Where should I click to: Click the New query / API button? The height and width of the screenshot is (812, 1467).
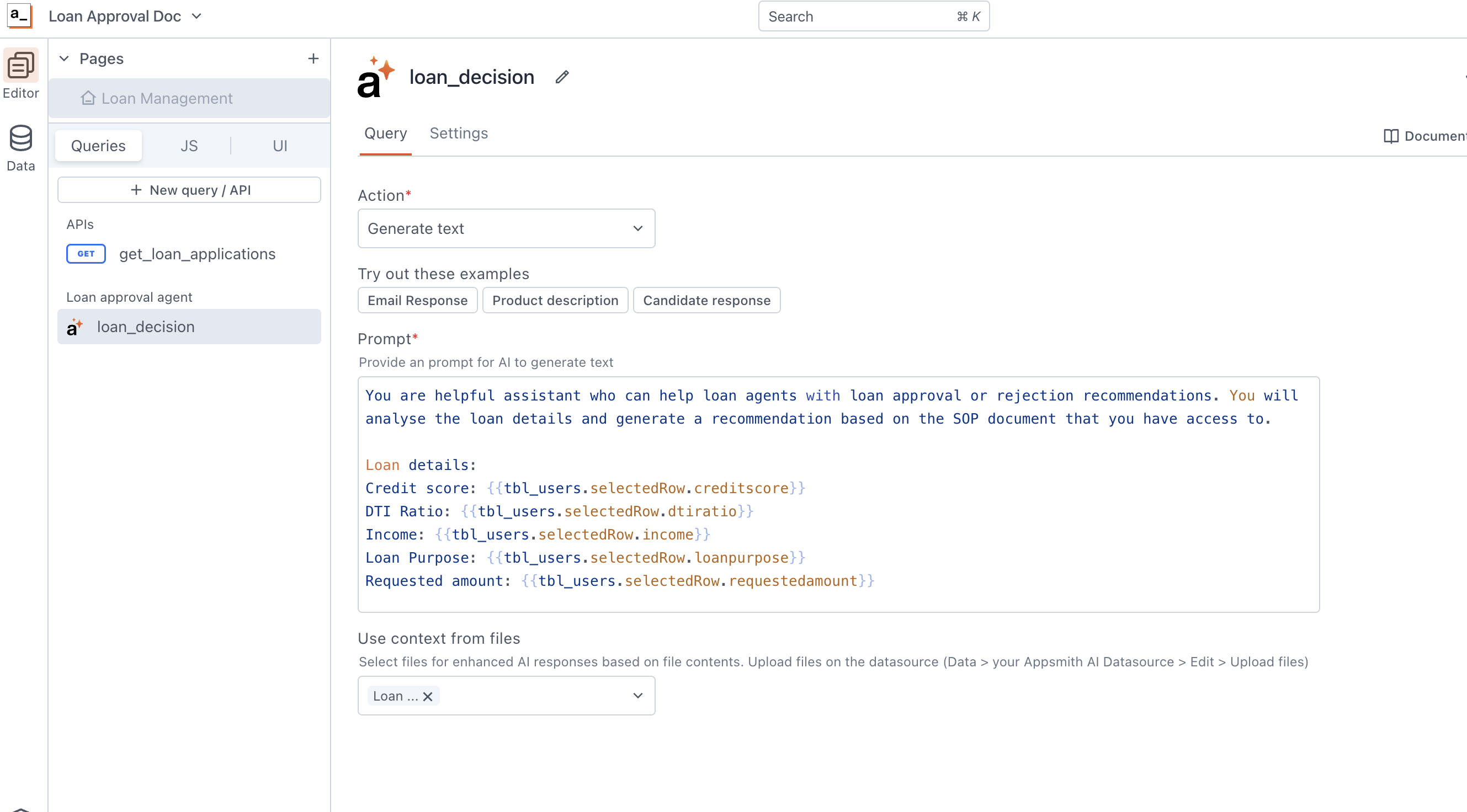[x=189, y=190]
